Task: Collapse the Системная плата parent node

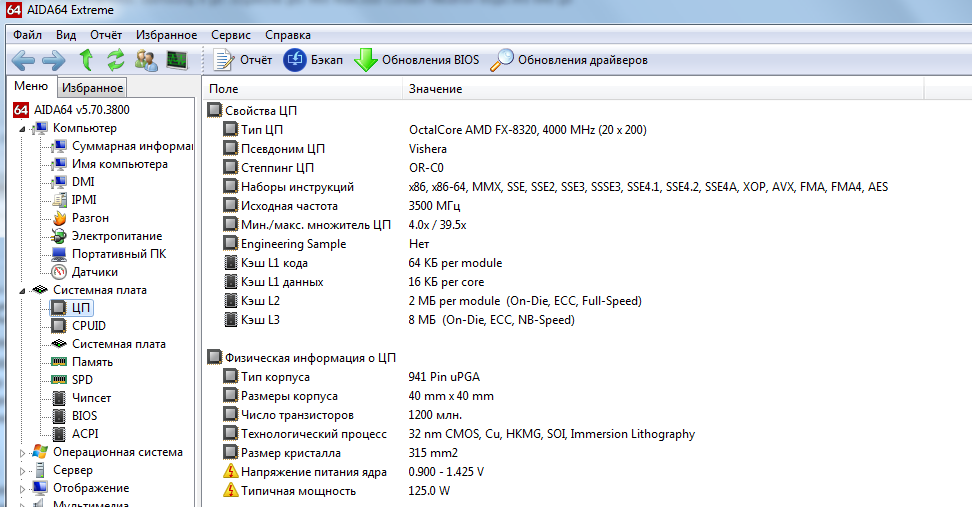Action: pyautogui.click(x=22, y=291)
